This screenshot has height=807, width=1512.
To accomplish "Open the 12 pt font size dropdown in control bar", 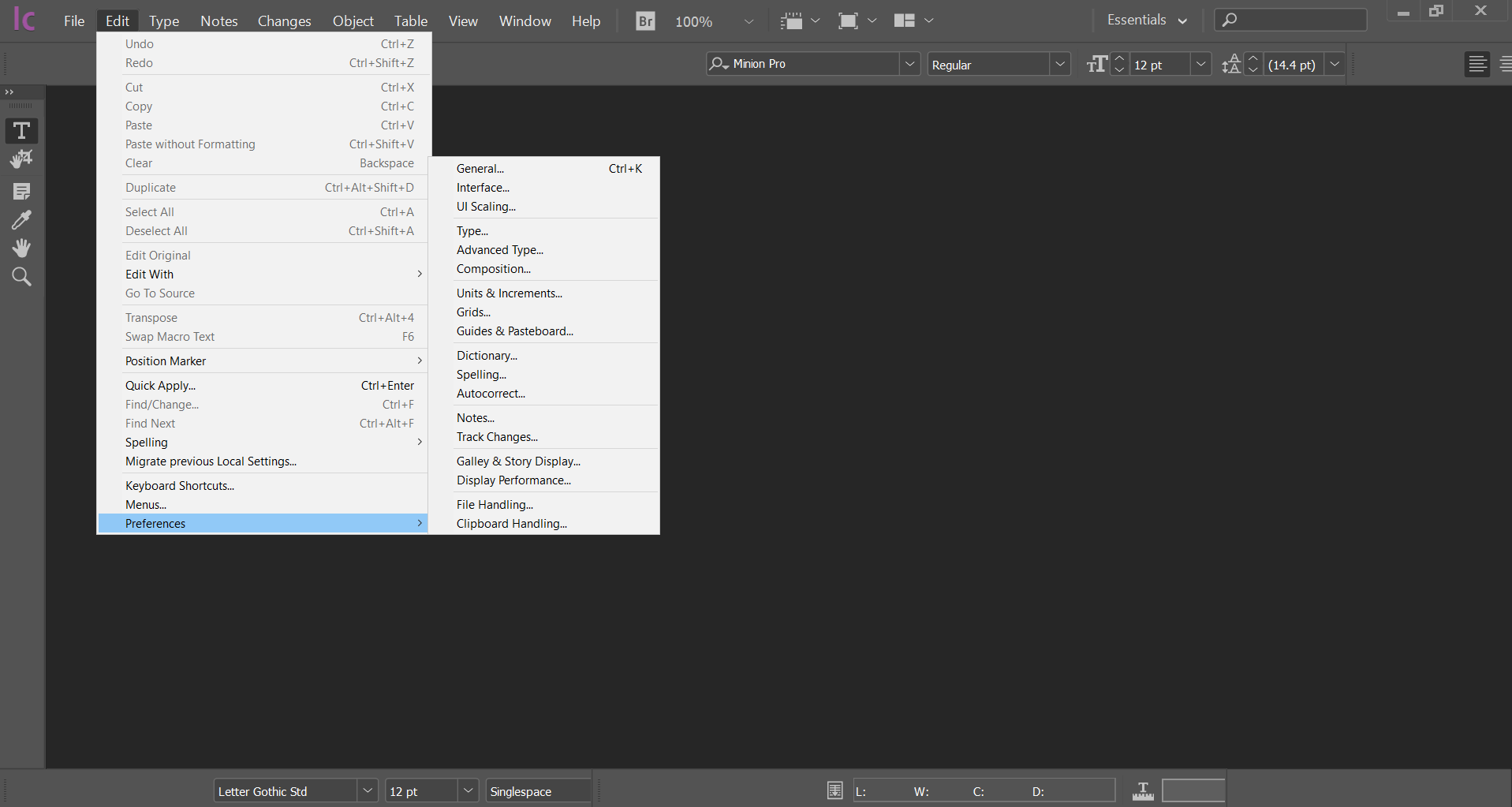I will click(x=1200, y=64).
